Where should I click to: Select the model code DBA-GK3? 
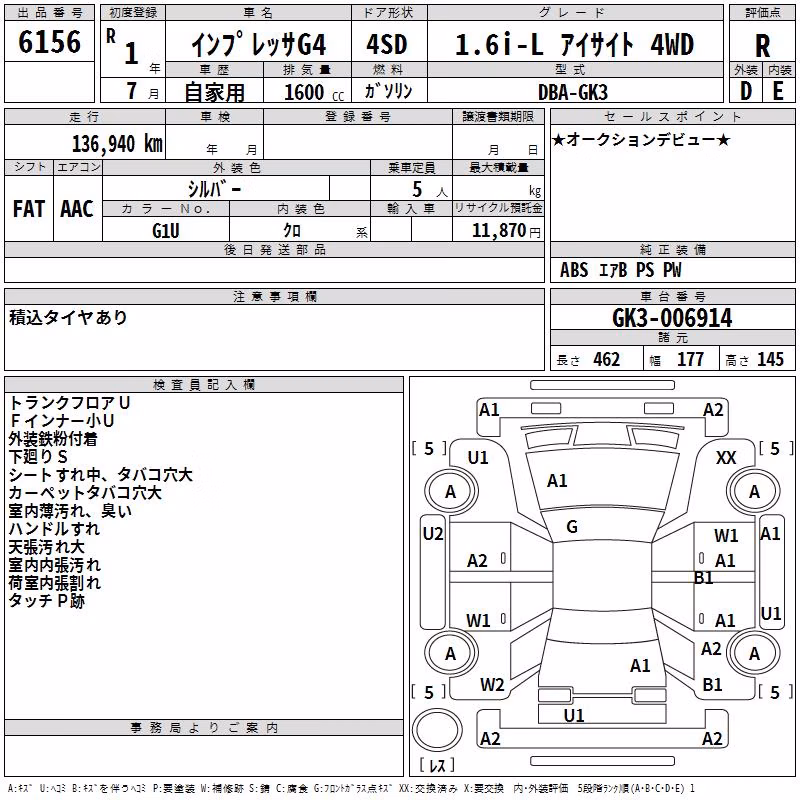click(x=573, y=92)
